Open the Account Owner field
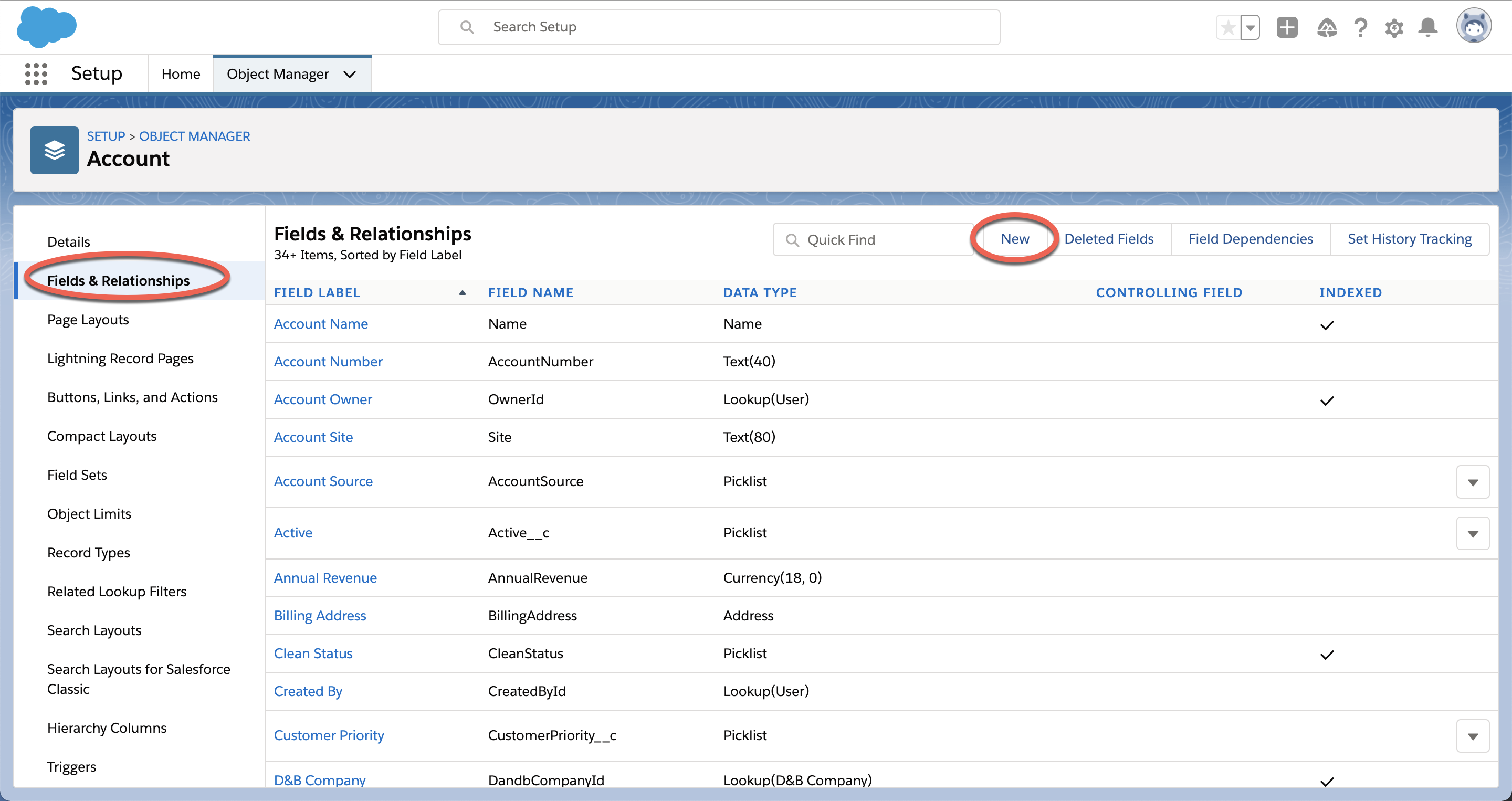 [x=323, y=399]
